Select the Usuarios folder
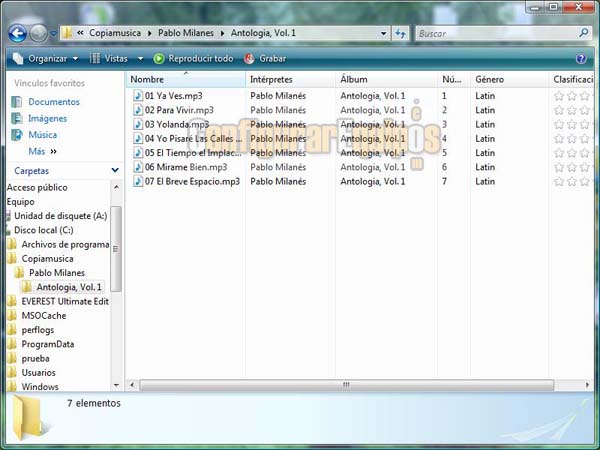600x450 pixels. click(x=38, y=372)
